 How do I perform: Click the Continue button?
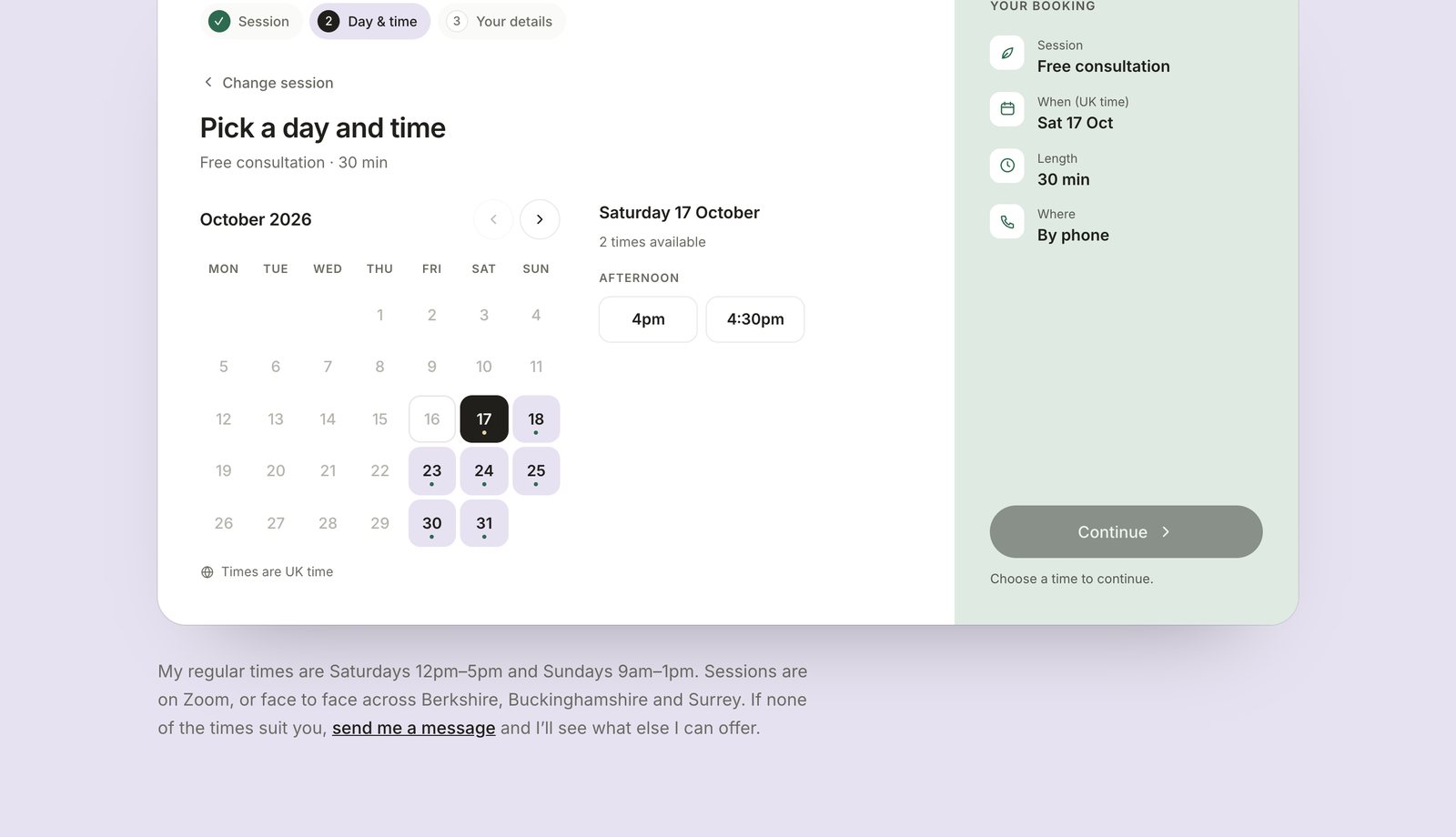pyautogui.click(x=1126, y=532)
